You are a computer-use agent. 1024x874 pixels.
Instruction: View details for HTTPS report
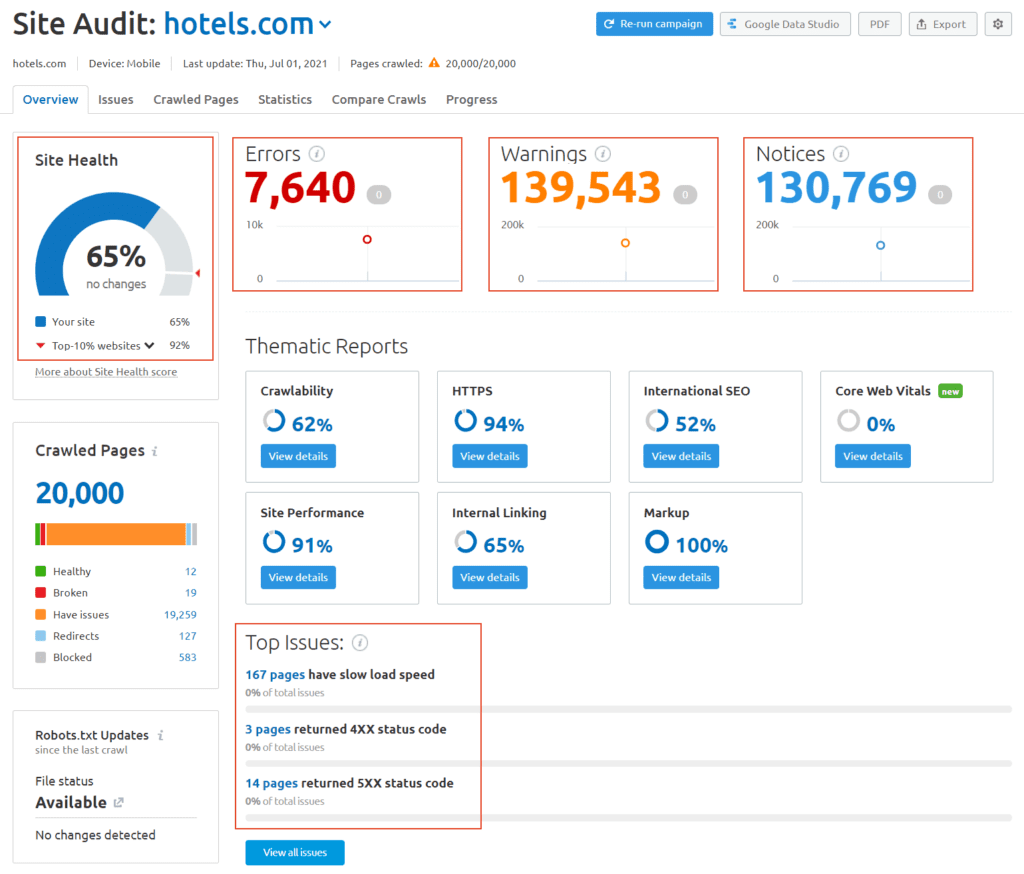pyautogui.click(x=490, y=456)
